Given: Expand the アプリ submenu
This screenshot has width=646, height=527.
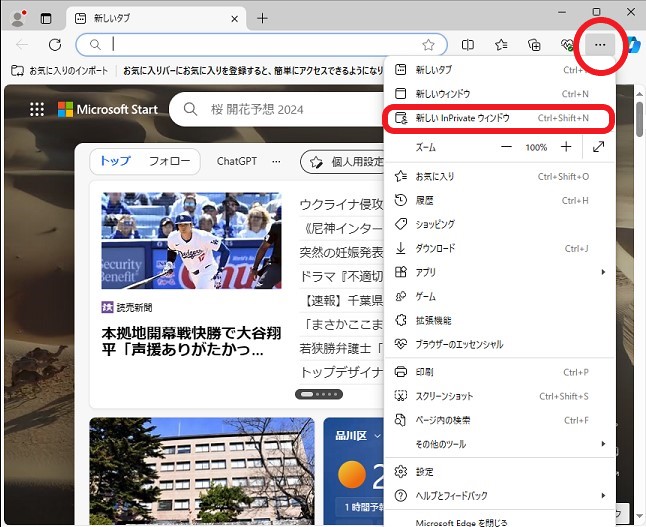Looking at the screenshot, I should (499, 272).
